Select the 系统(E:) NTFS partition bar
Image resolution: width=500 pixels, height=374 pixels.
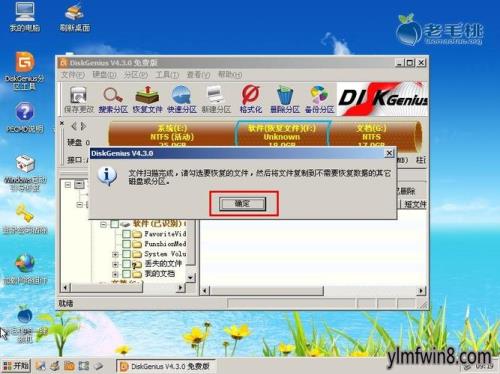point(172,135)
